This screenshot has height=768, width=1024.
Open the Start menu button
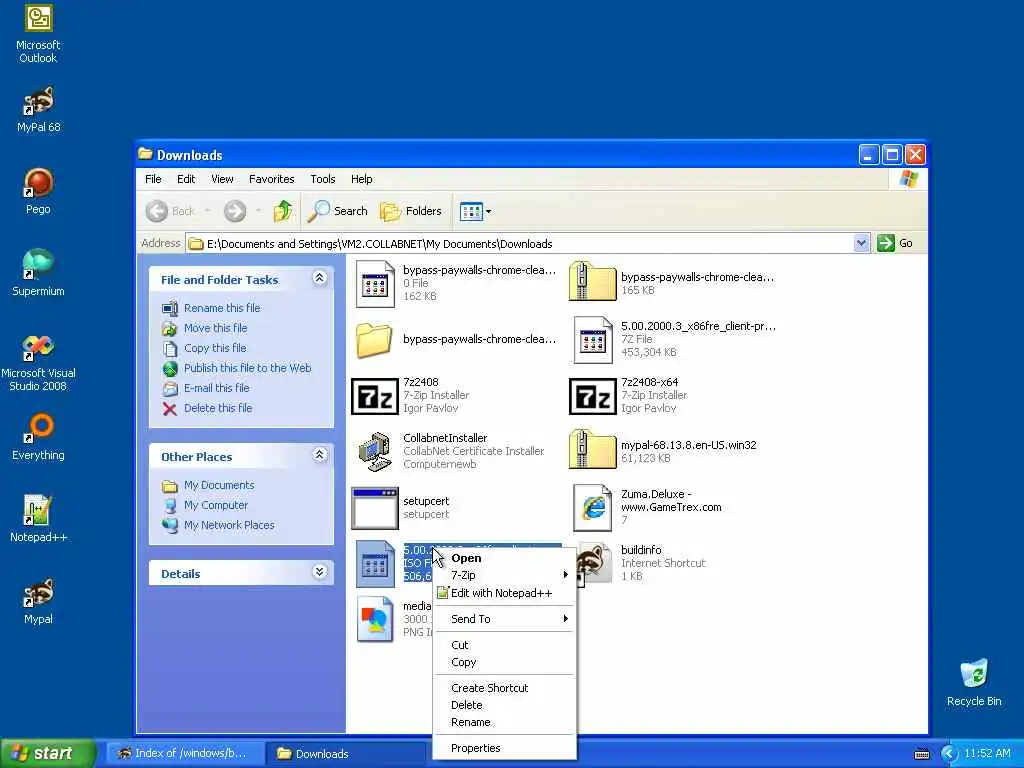47,753
